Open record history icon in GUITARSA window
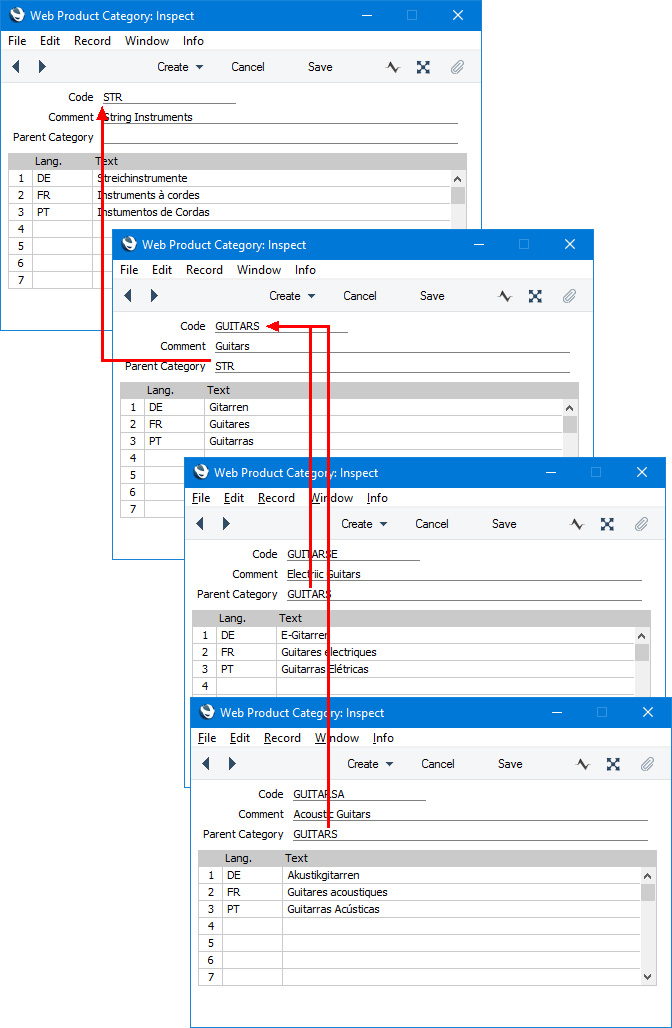The height and width of the screenshot is (1028, 672). [x=583, y=764]
